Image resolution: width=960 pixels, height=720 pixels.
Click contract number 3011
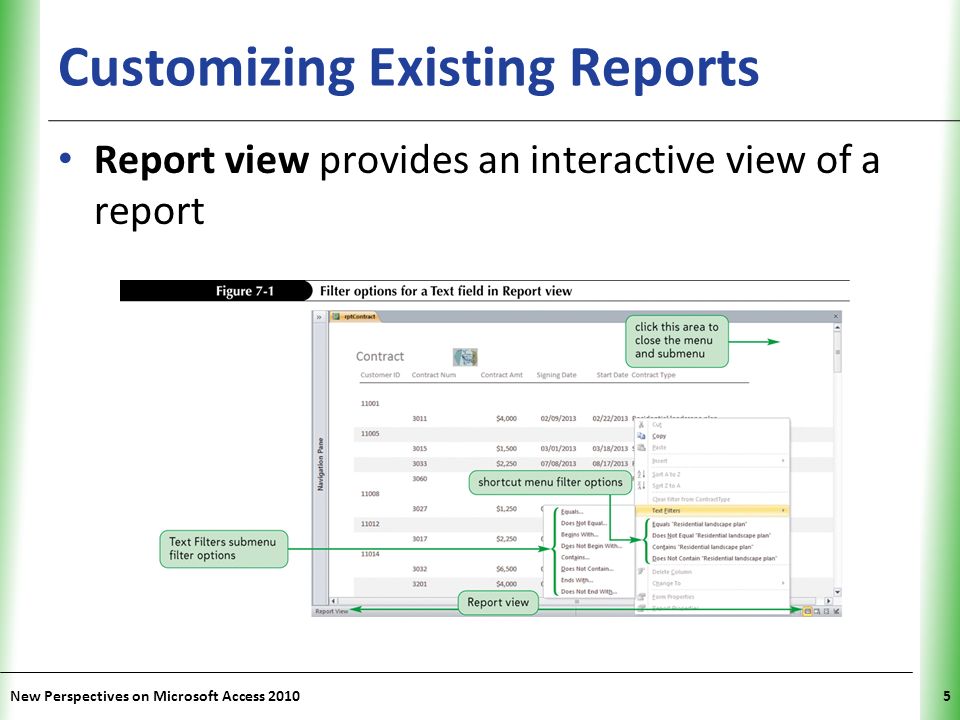419,419
